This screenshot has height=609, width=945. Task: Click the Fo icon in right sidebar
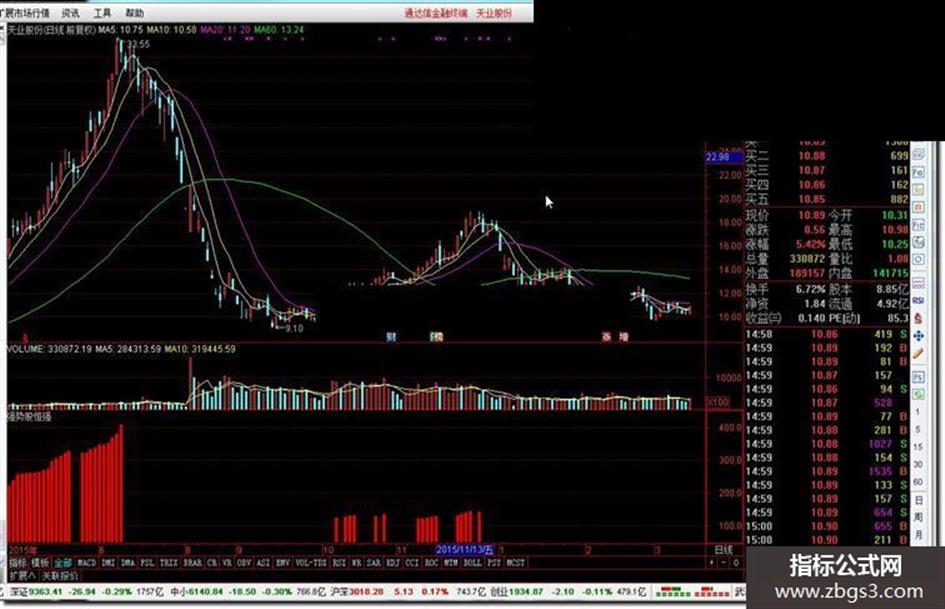tap(918, 172)
